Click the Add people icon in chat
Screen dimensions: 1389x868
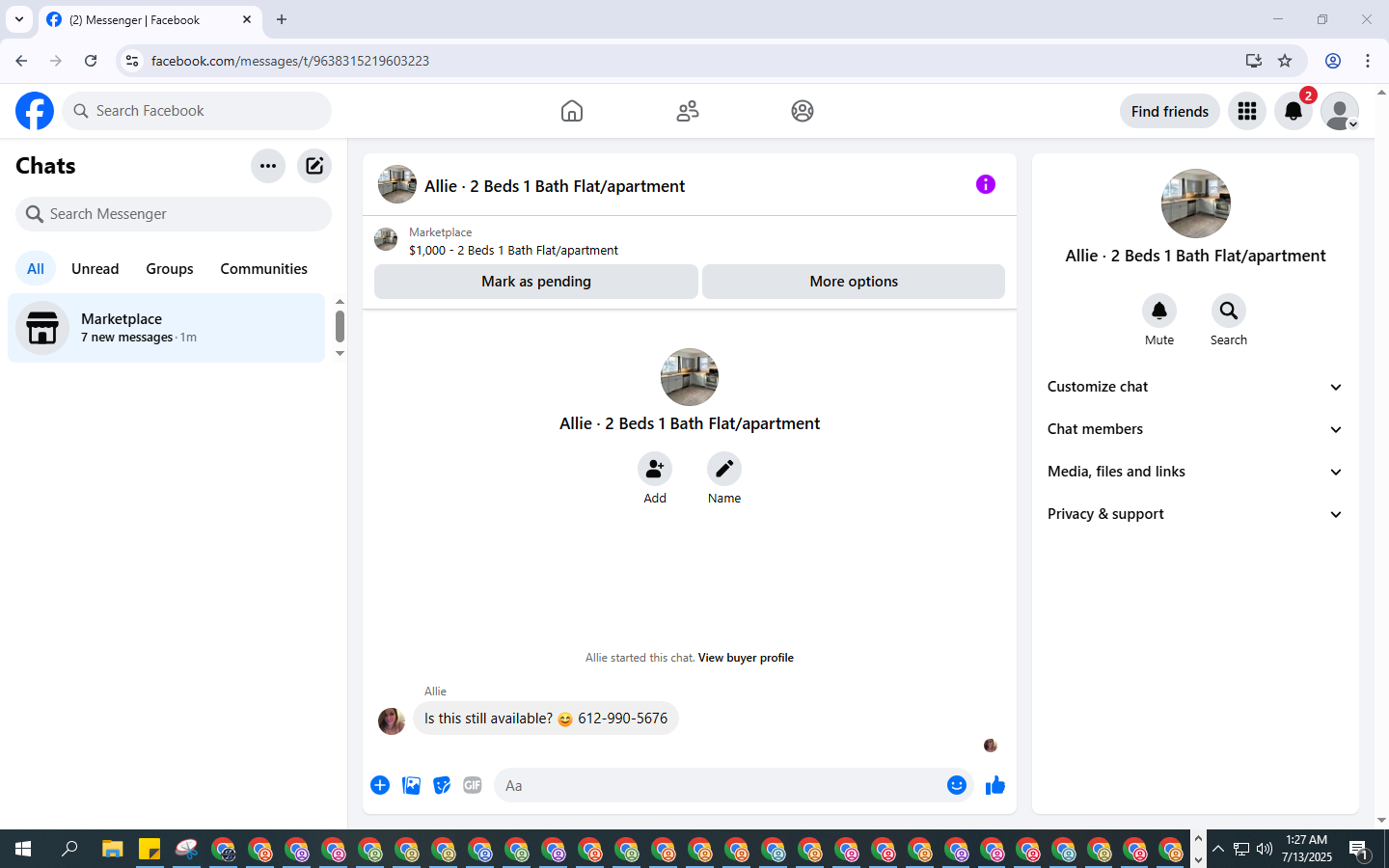655,469
